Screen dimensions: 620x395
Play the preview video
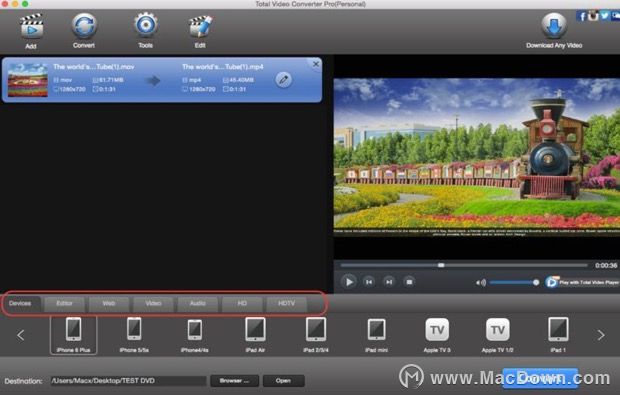pyautogui.click(x=349, y=282)
